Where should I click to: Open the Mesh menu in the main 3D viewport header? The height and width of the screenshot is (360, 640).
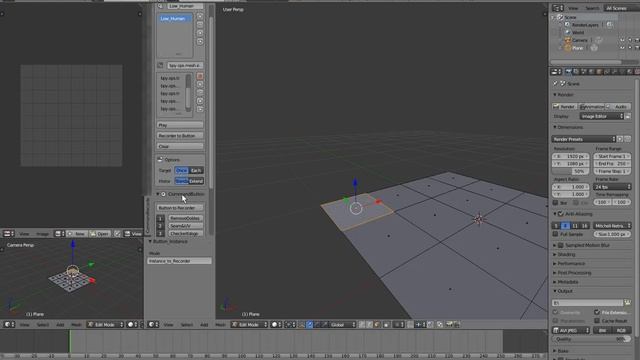point(220,325)
